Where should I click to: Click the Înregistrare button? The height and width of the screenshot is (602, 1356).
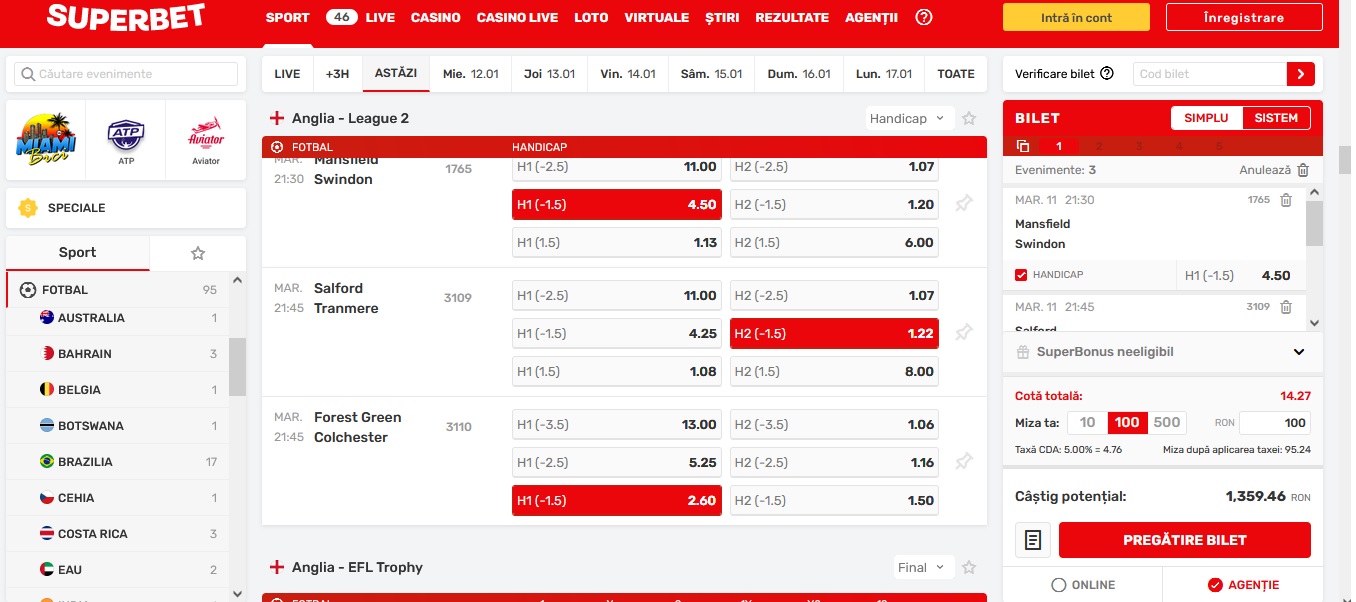(x=1244, y=17)
